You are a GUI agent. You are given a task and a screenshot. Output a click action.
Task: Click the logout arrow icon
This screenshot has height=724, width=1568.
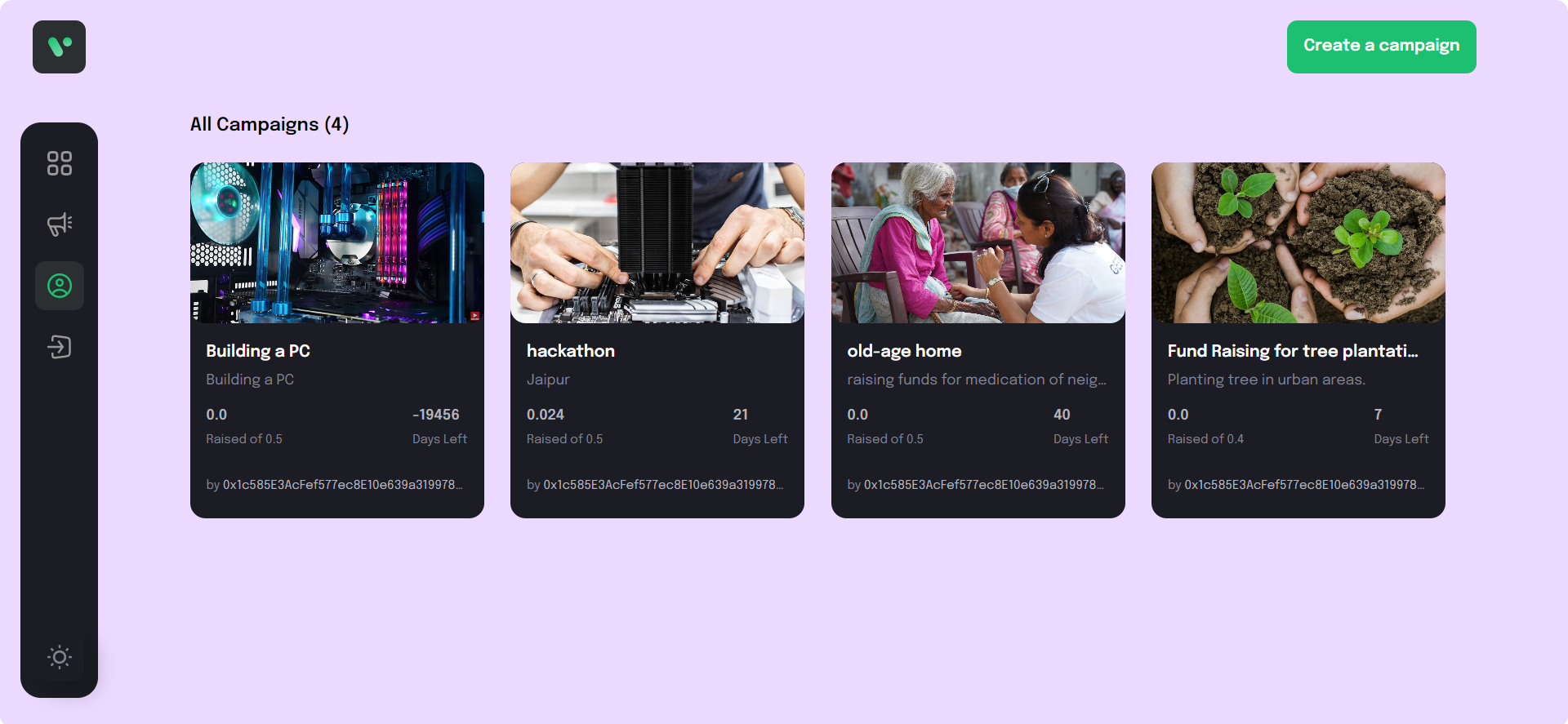[x=59, y=347]
